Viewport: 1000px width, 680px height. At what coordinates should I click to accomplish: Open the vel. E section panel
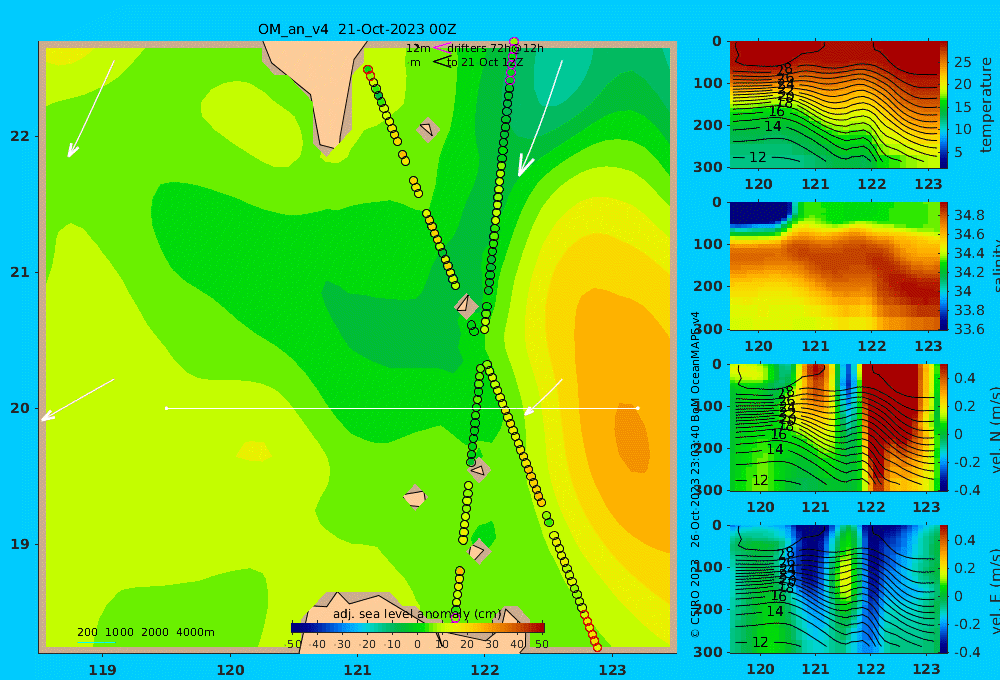(x=834, y=589)
